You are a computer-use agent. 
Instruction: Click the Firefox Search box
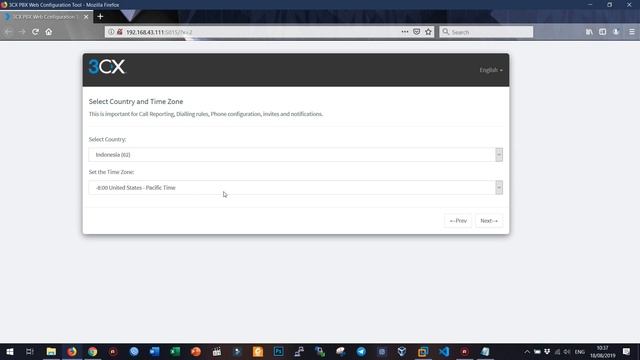486,32
